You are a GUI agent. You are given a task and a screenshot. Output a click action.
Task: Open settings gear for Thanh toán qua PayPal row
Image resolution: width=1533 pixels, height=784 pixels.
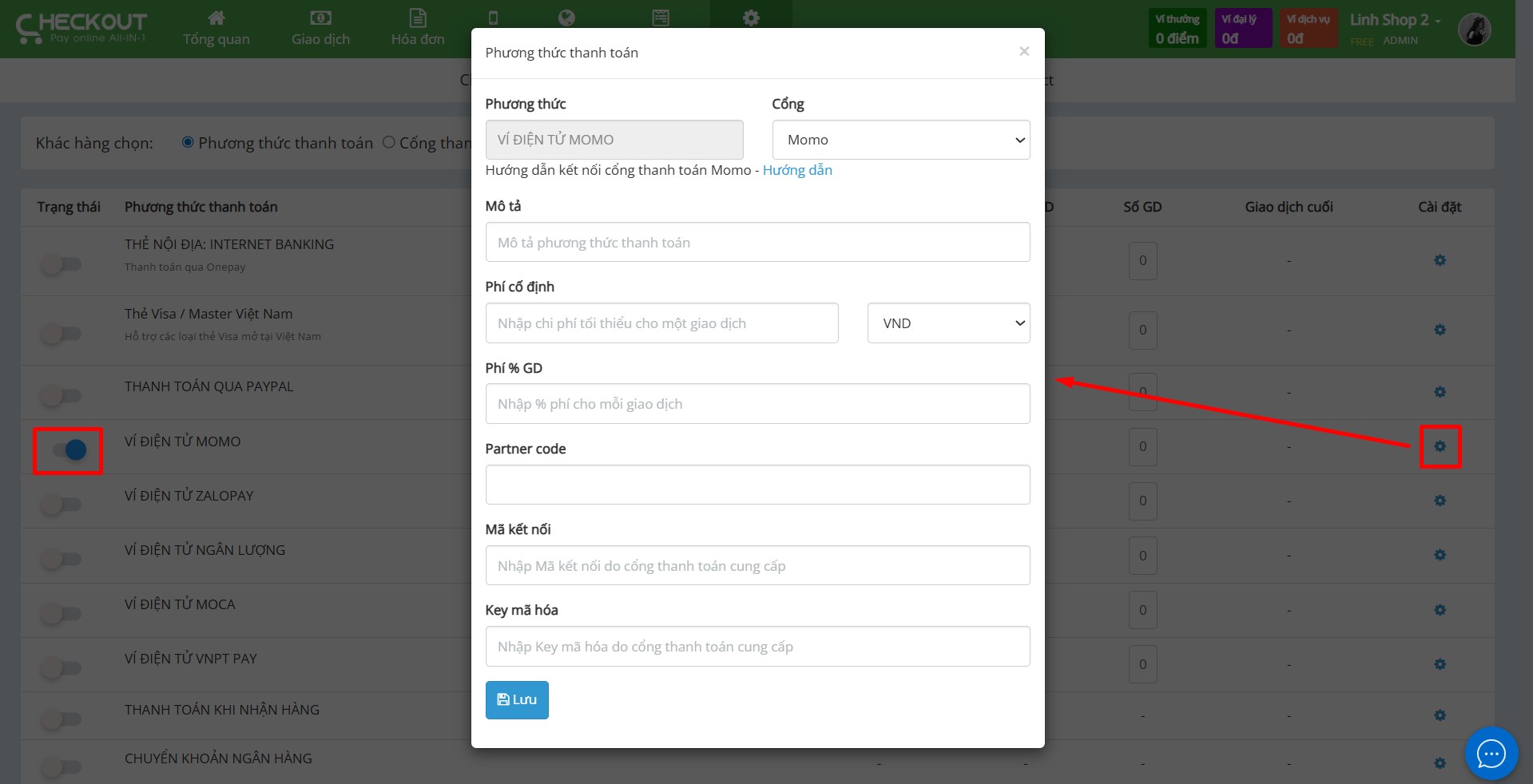1440,392
